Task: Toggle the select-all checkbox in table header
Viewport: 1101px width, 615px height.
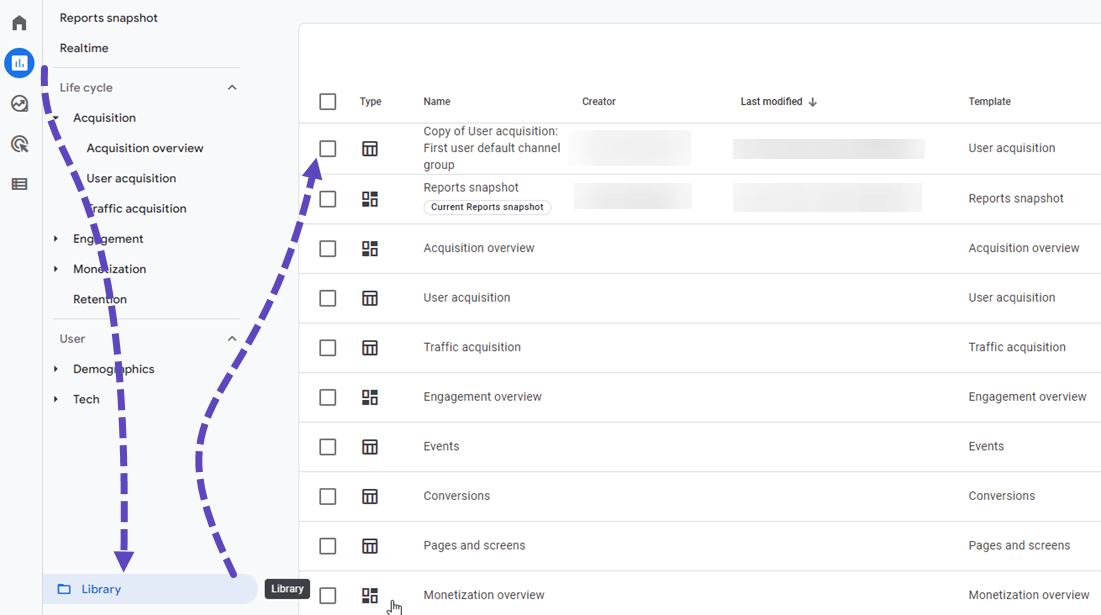Action: 328,102
